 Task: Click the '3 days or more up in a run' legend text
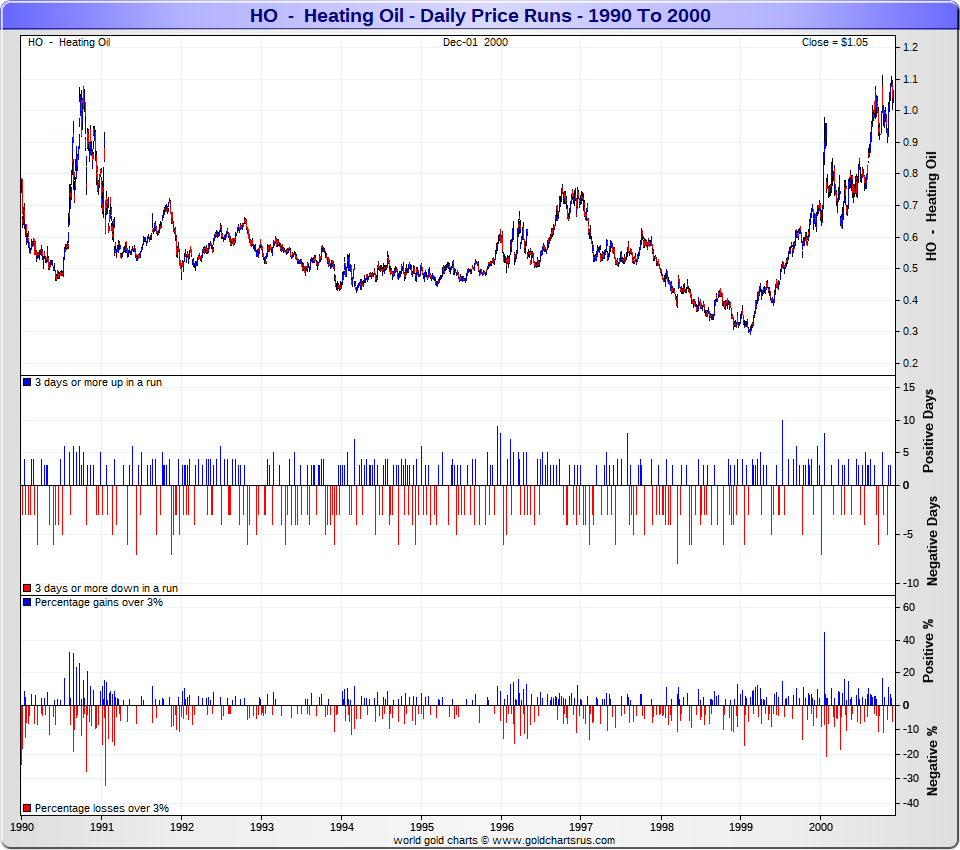click(x=98, y=383)
